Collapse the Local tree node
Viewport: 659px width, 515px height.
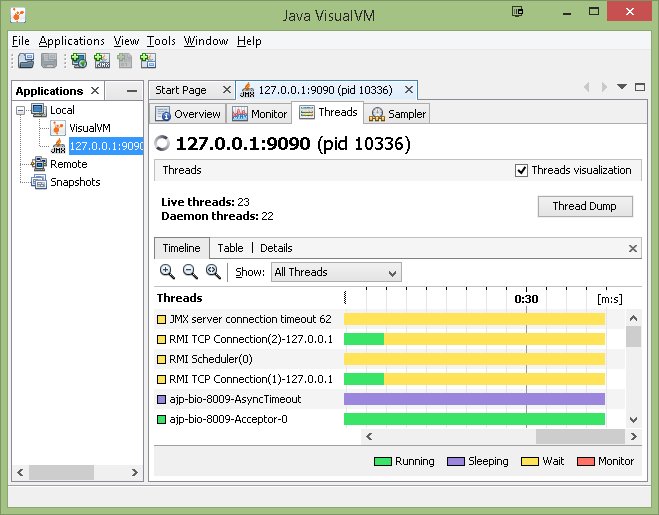point(20,111)
